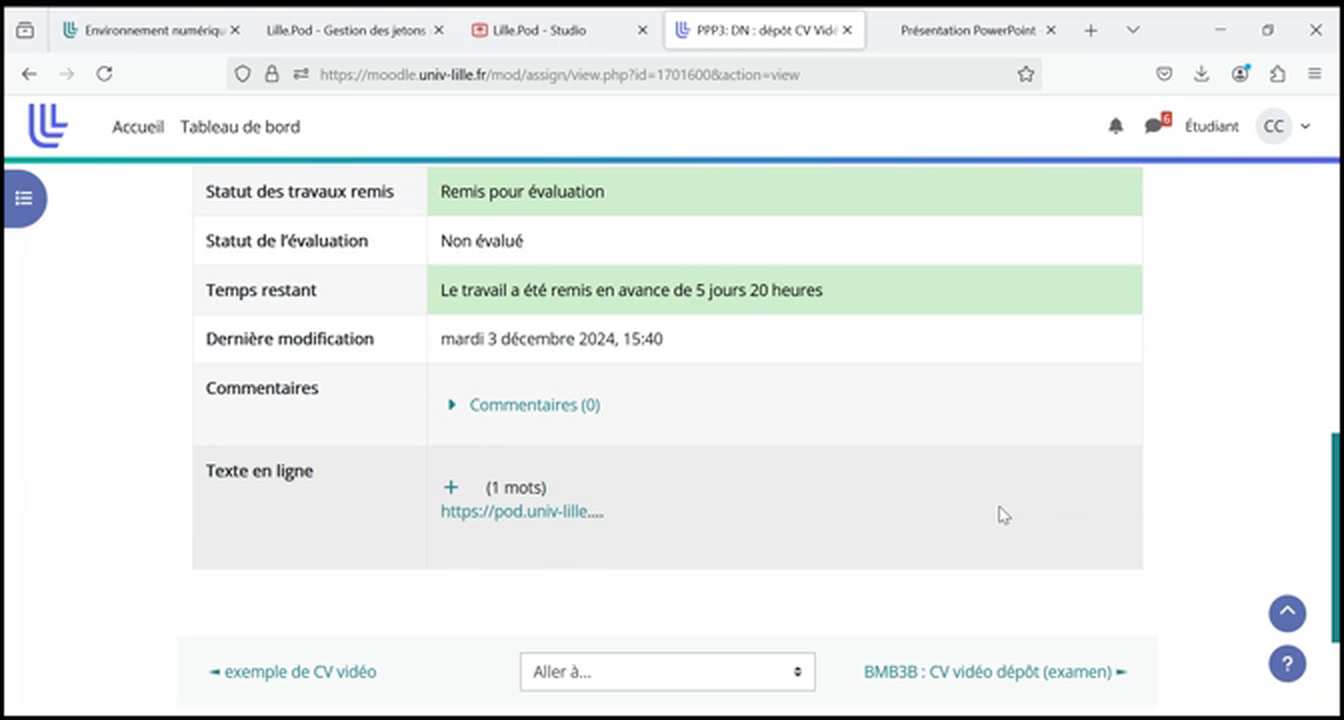Open the messaging panel showing 6 messages

pyautogui.click(x=1154, y=126)
